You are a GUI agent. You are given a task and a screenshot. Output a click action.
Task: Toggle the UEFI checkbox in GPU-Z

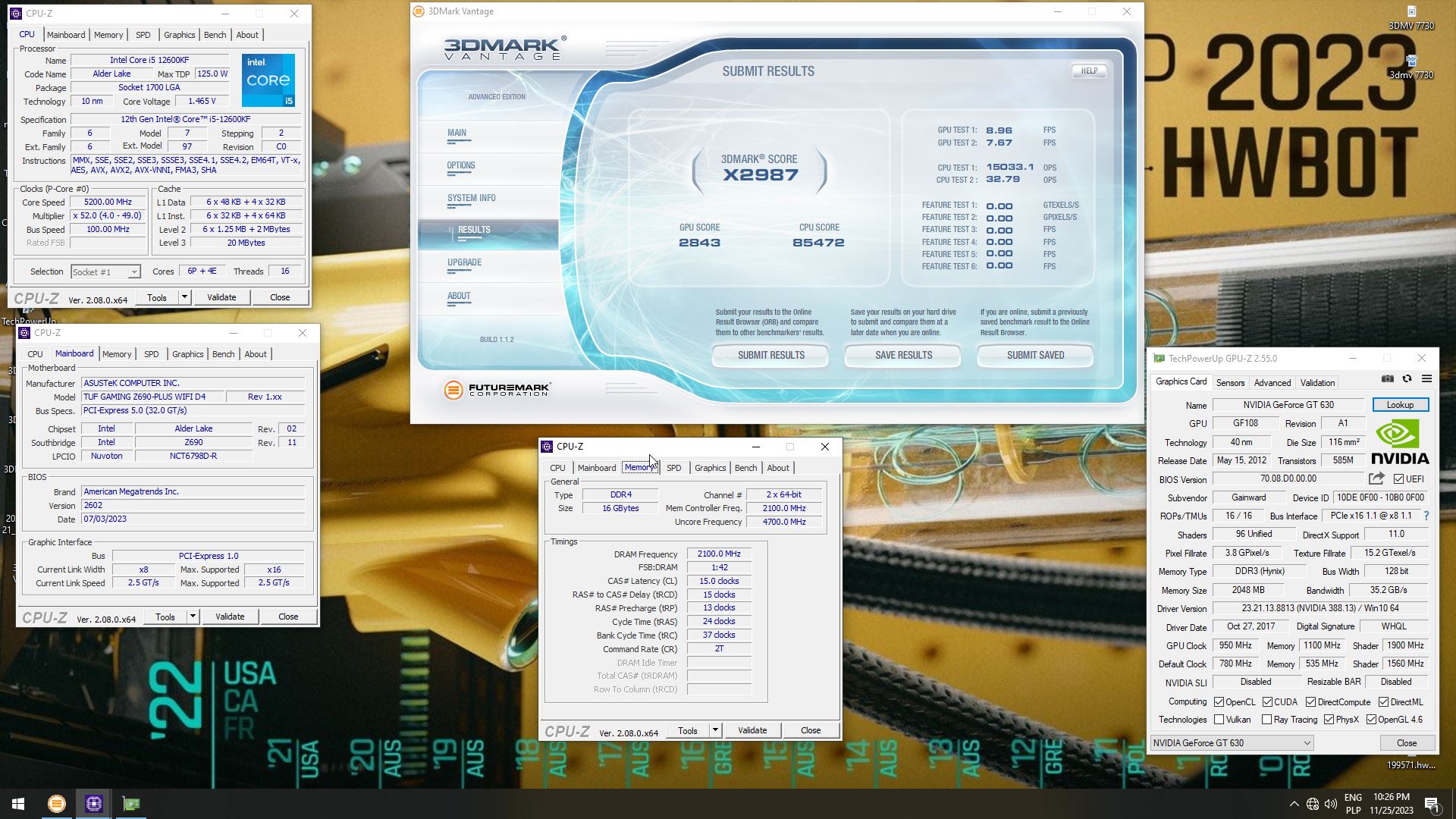(x=1398, y=479)
